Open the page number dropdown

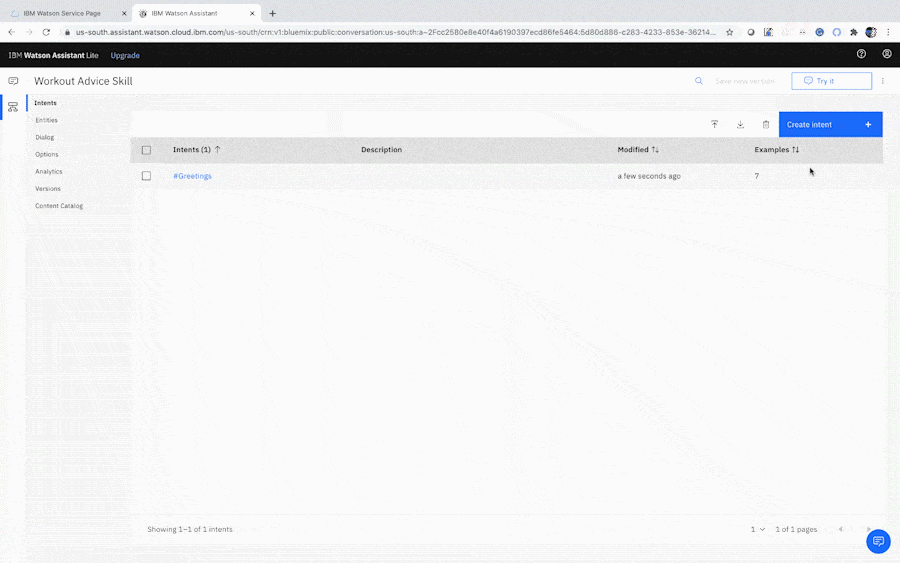point(758,529)
